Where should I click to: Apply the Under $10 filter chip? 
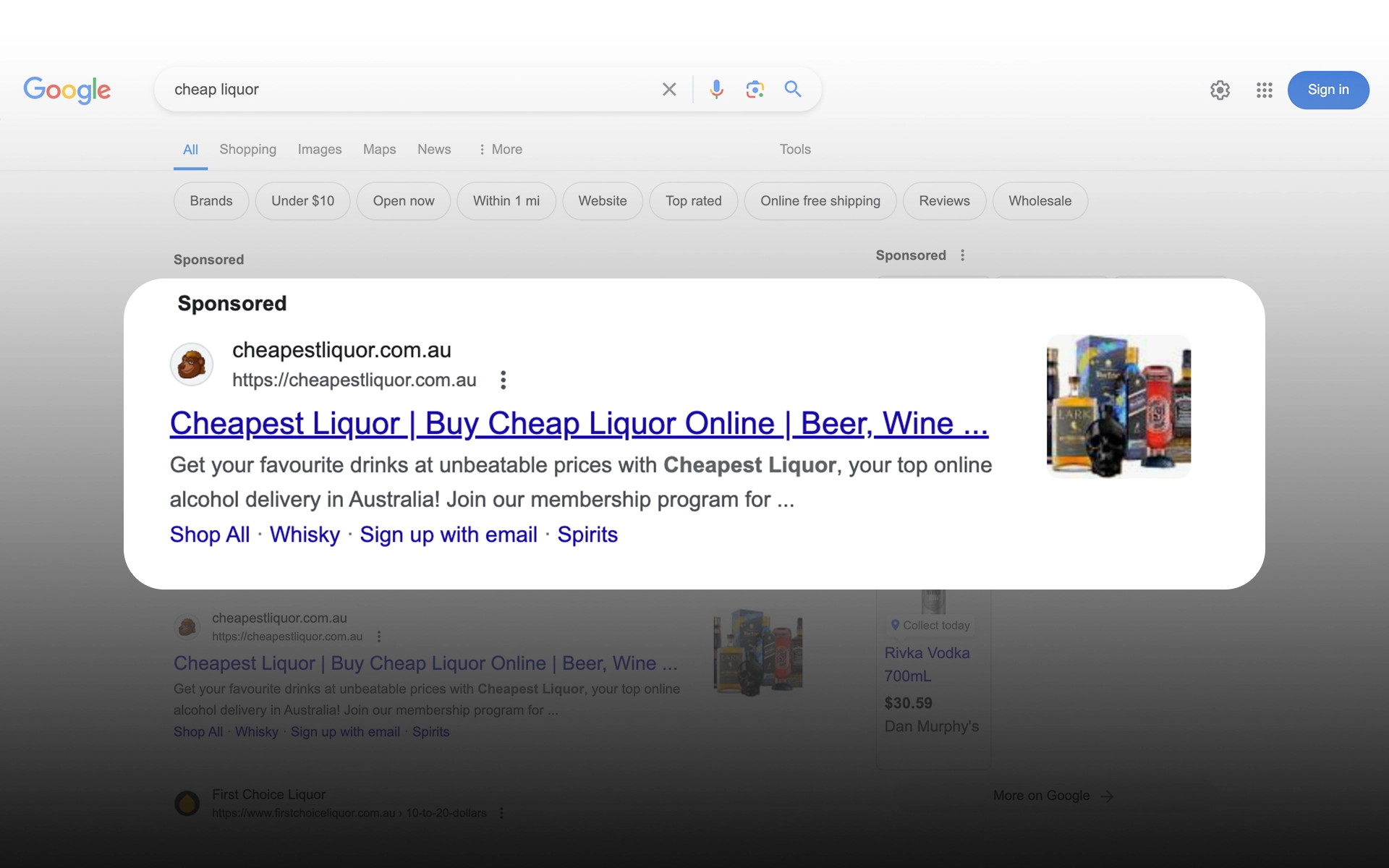302,201
